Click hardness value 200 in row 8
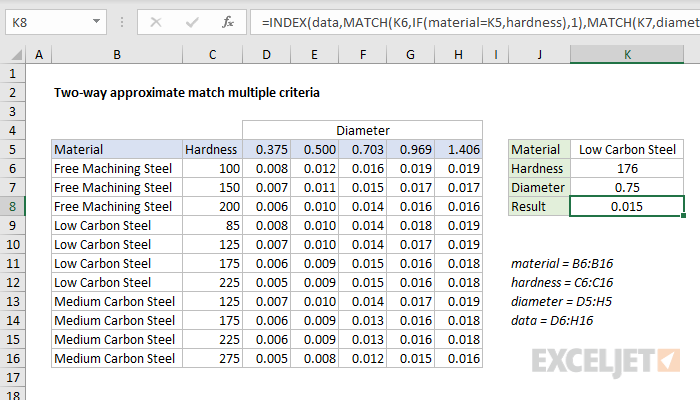 [212, 206]
